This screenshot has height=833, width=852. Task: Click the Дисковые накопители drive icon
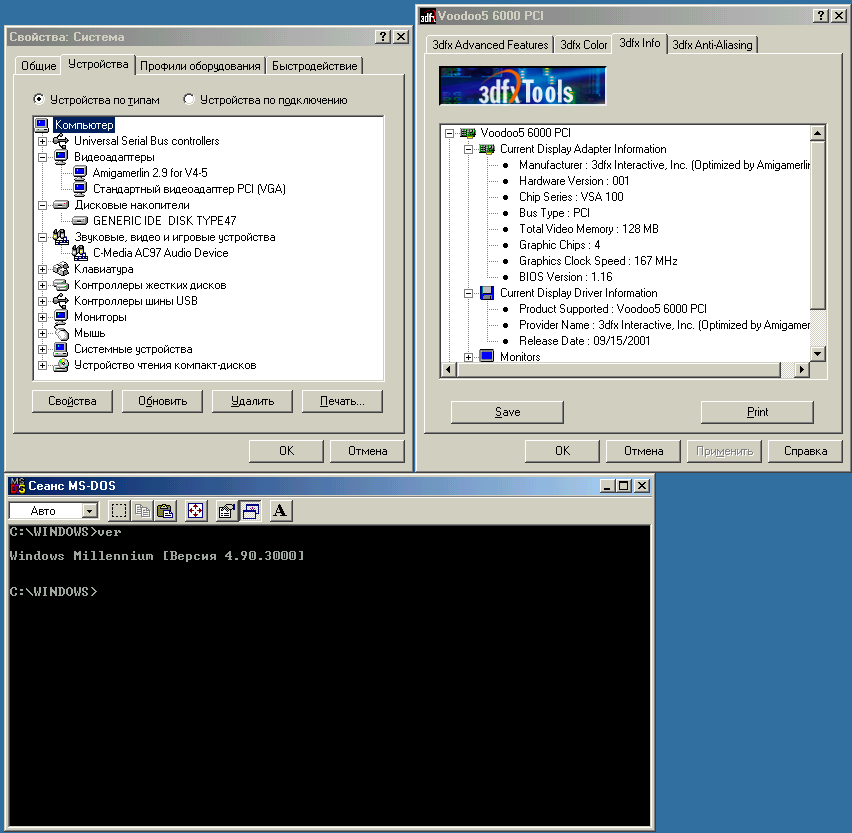pyautogui.click(x=61, y=205)
